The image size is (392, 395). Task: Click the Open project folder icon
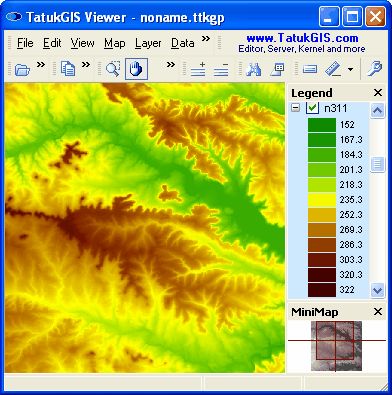22,69
